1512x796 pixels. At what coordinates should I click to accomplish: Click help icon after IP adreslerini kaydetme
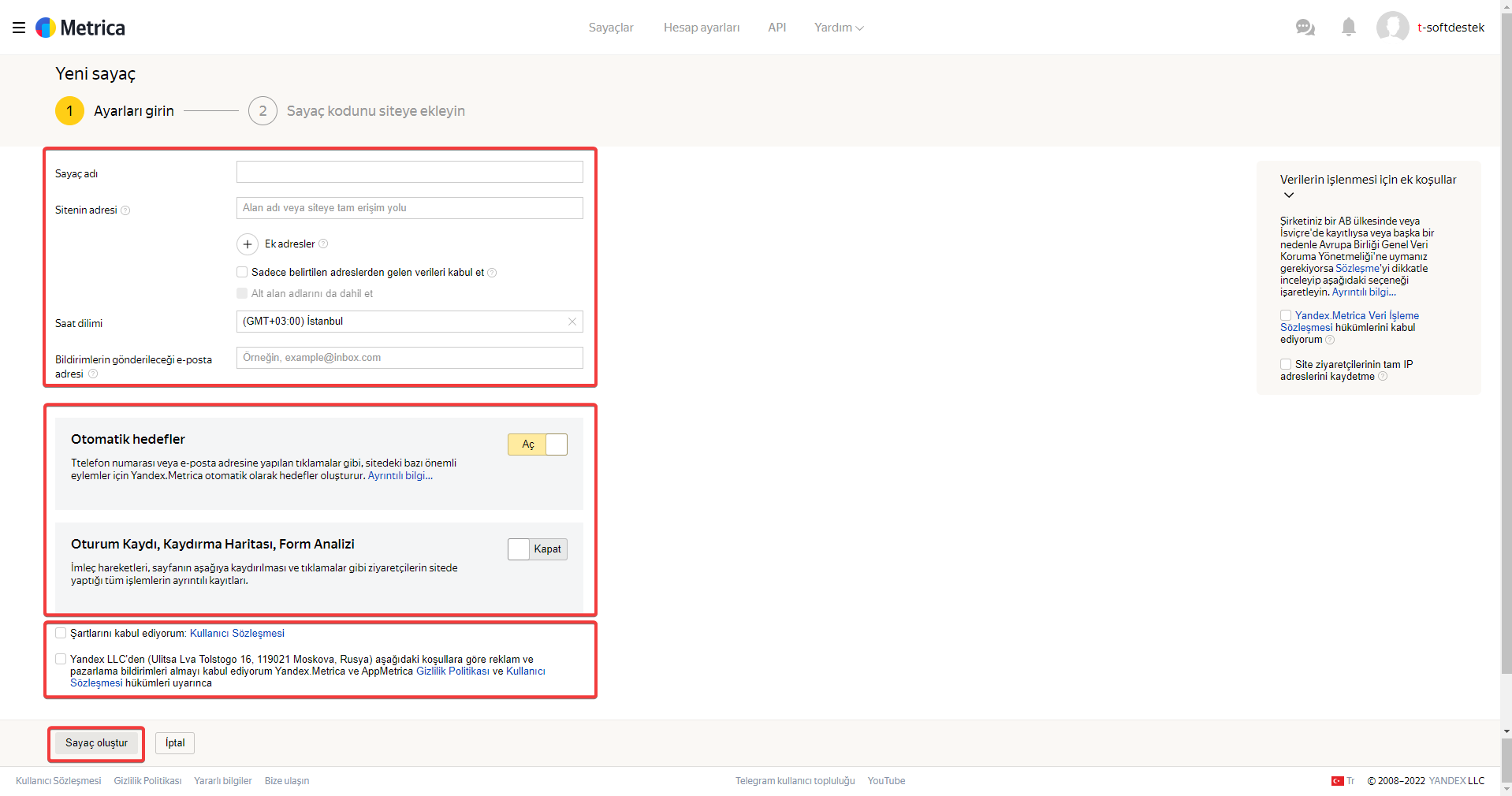[x=1383, y=377]
